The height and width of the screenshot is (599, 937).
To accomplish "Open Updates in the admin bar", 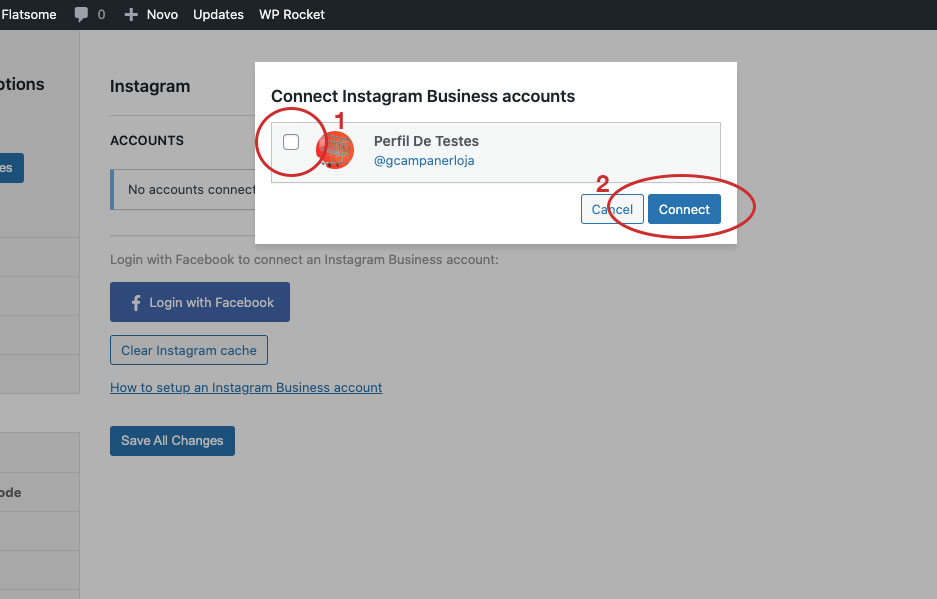I will click(x=218, y=15).
